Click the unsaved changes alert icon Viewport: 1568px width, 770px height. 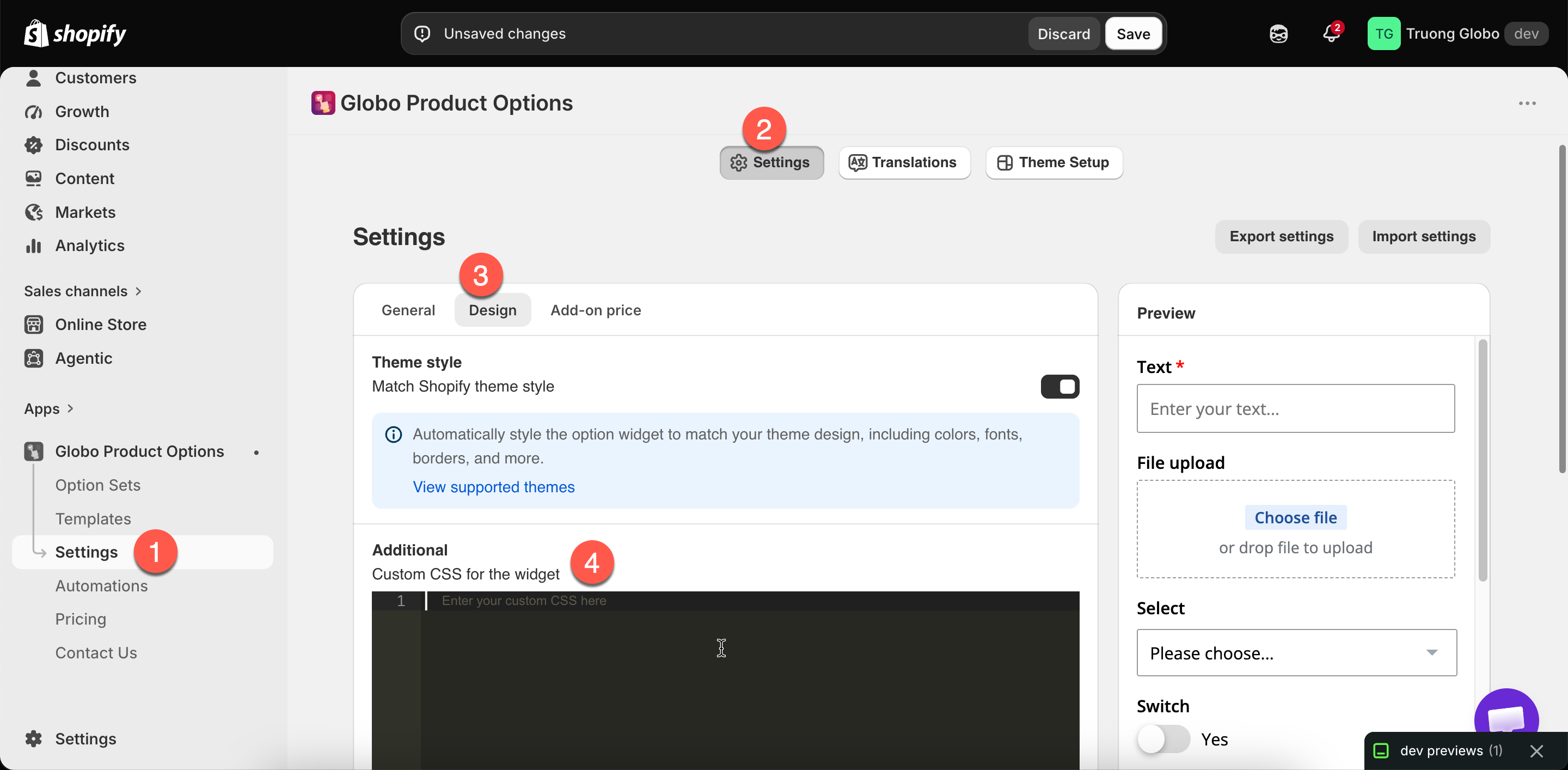click(x=422, y=33)
